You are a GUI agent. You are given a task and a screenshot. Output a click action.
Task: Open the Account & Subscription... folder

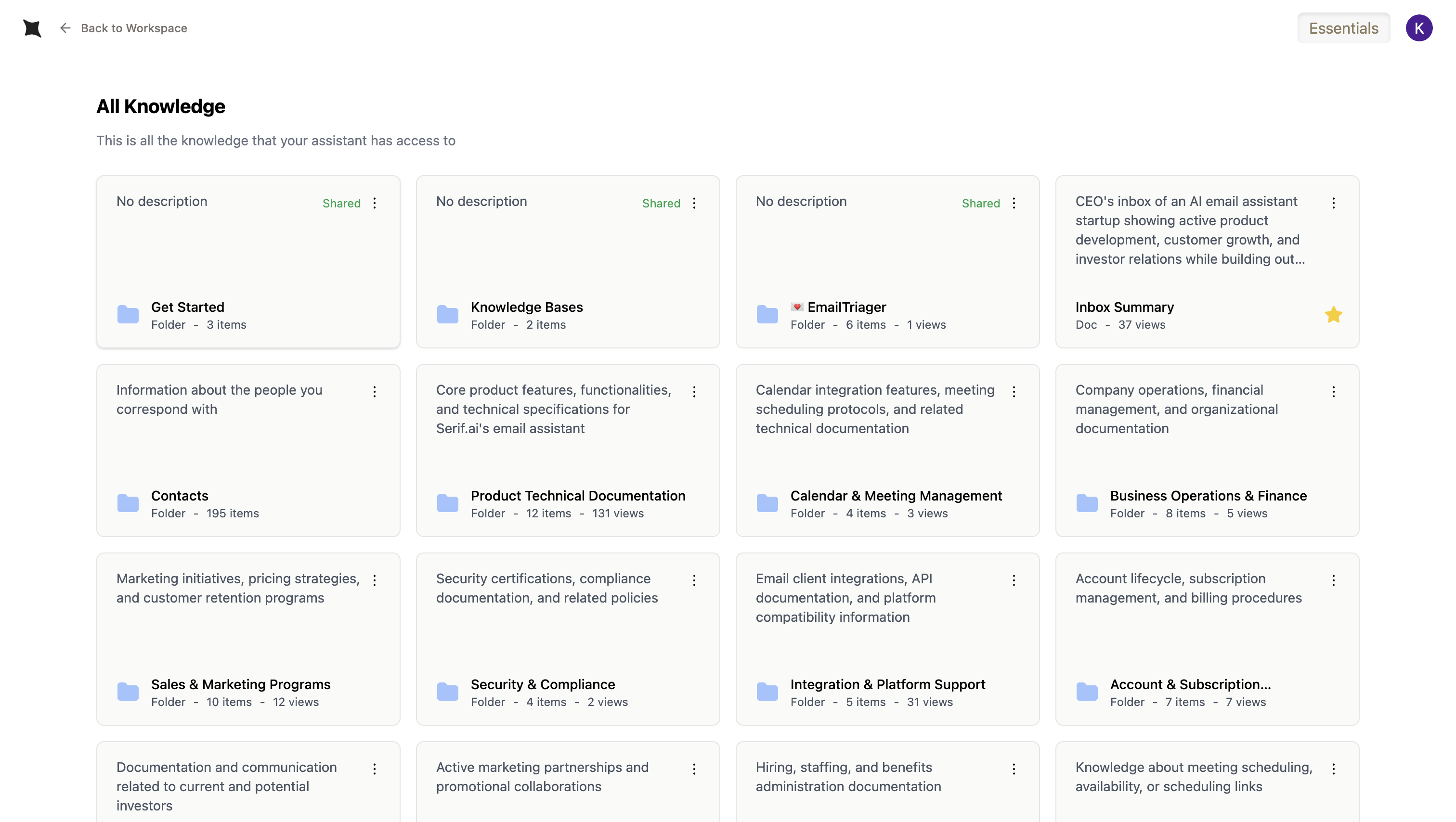[x=1190, y=685]
